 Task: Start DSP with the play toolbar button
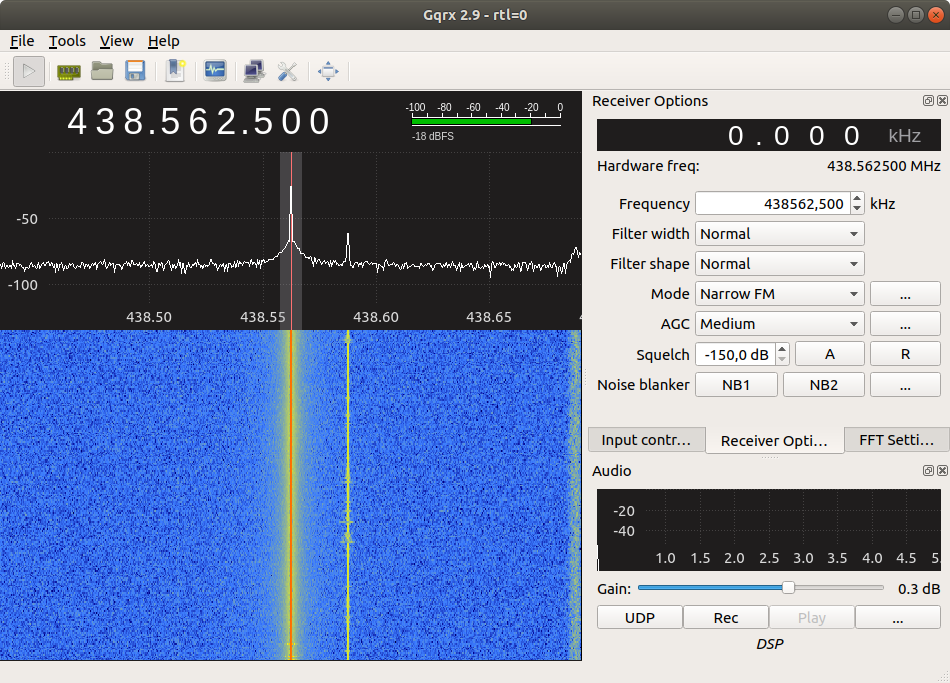tap(28, 72)
